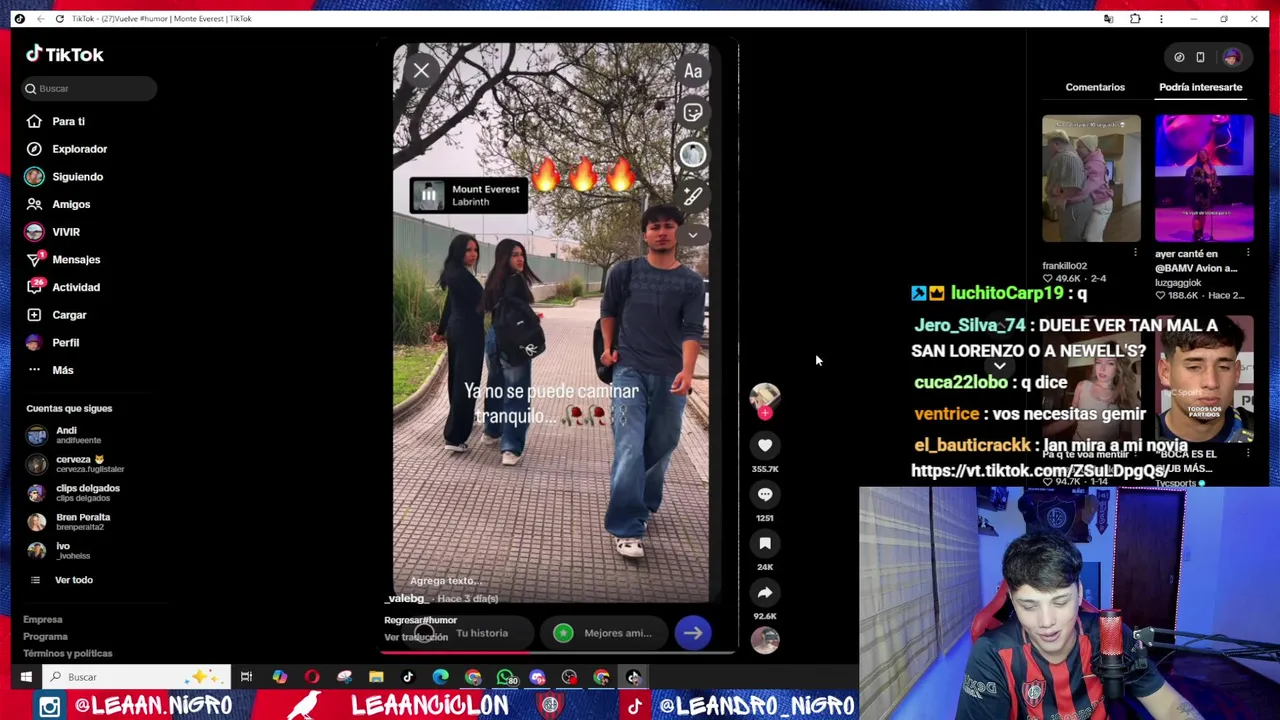Open Perfil in the sidebar

(x=65, y=343)
